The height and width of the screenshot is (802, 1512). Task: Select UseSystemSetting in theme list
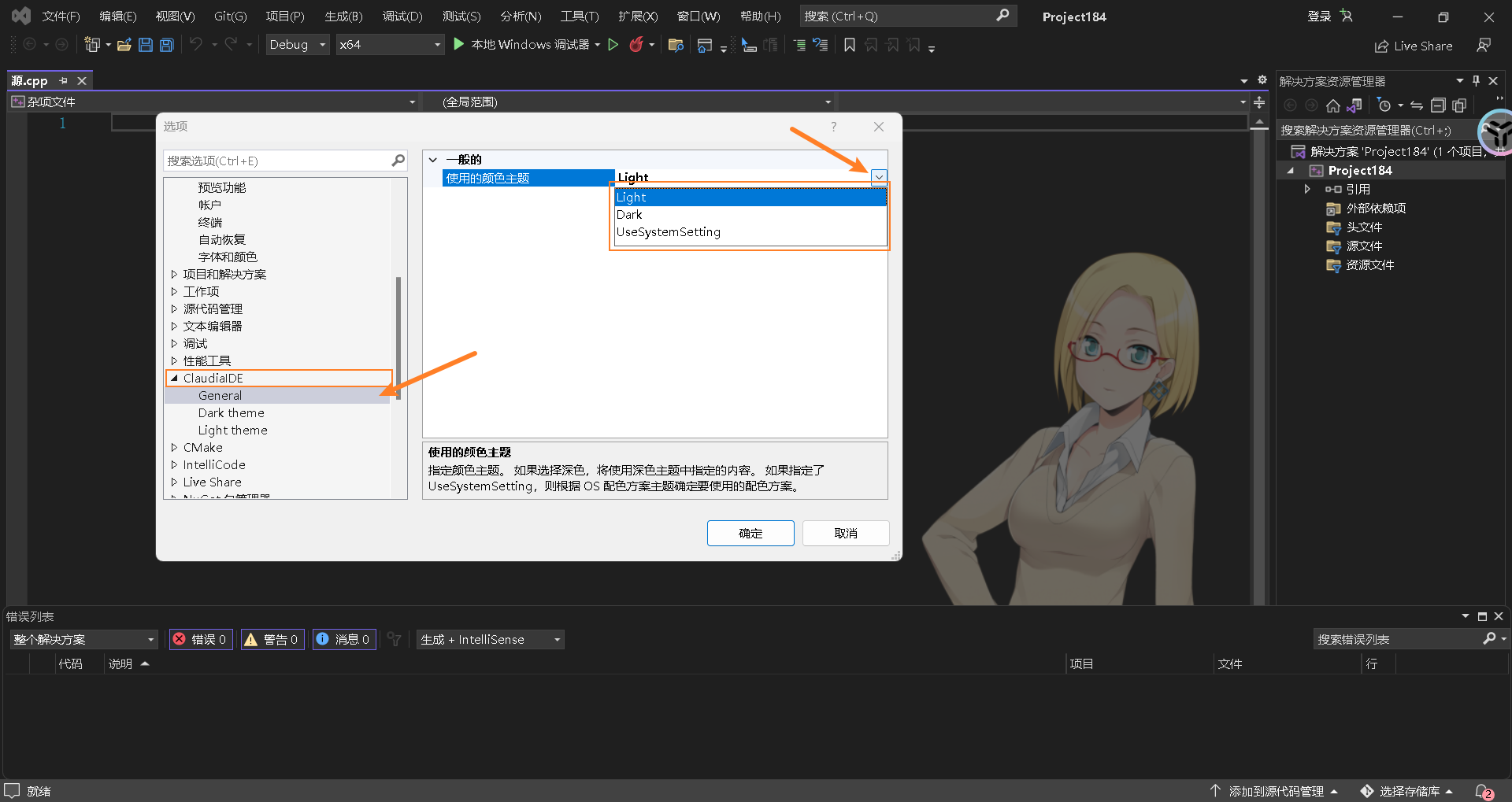(x=750, y=232)
